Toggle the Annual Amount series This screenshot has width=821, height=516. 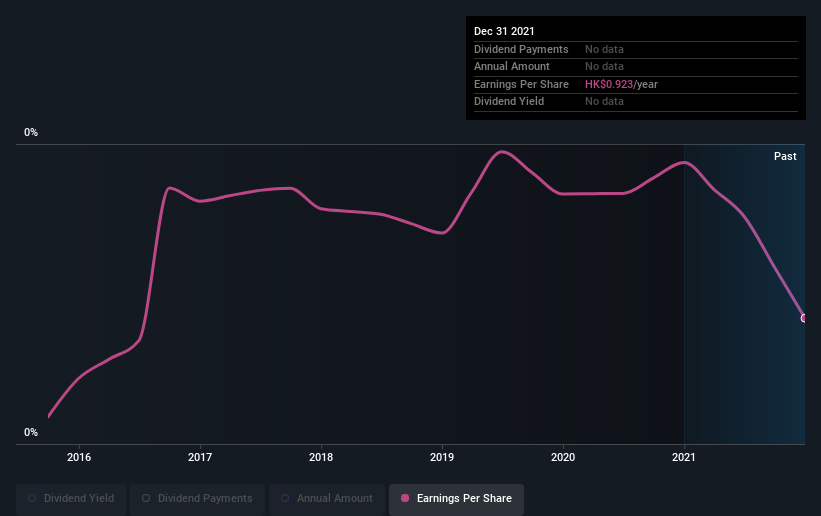[x=327, y=498]
